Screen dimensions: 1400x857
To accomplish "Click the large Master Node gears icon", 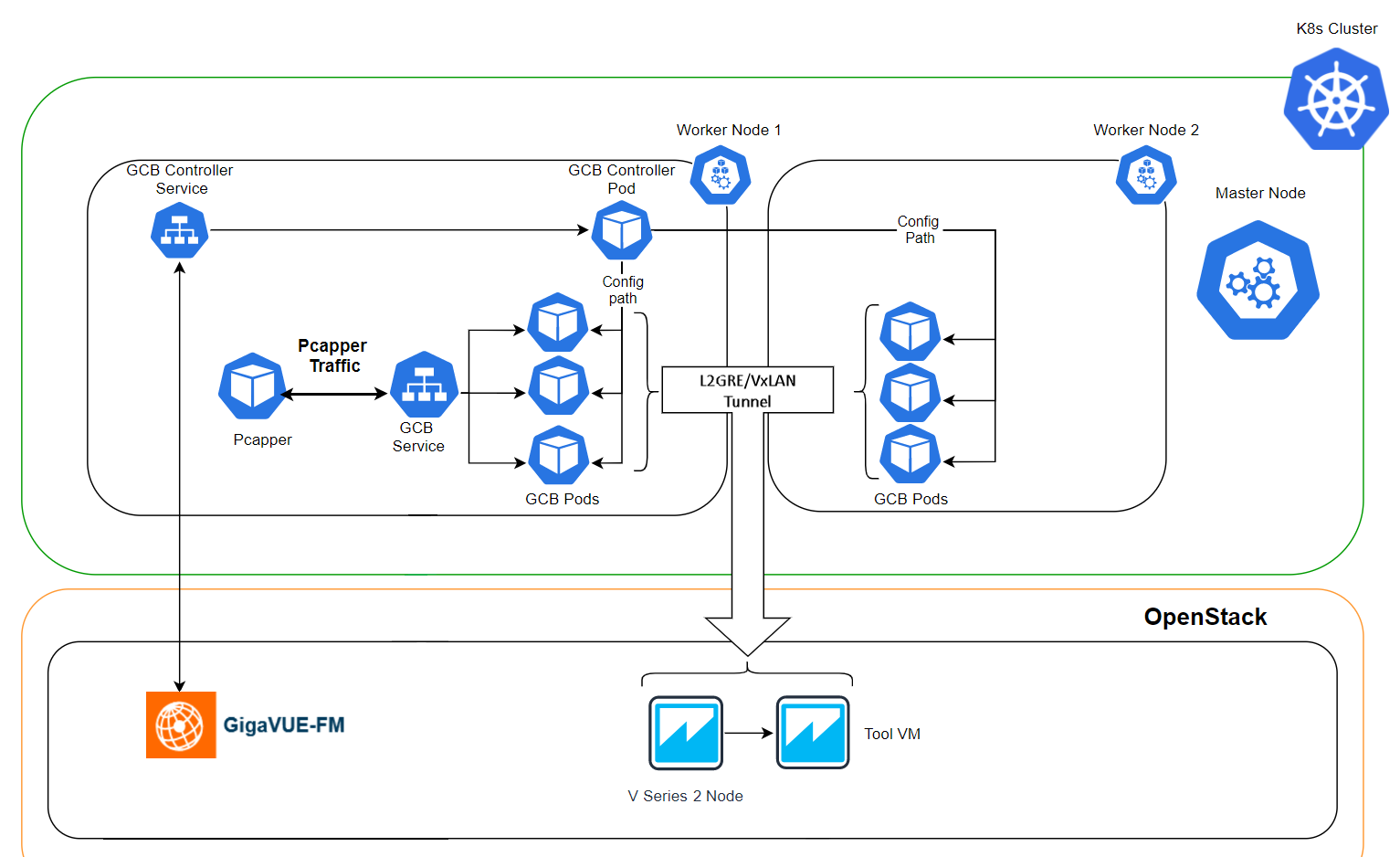I will coord(1258,280).
